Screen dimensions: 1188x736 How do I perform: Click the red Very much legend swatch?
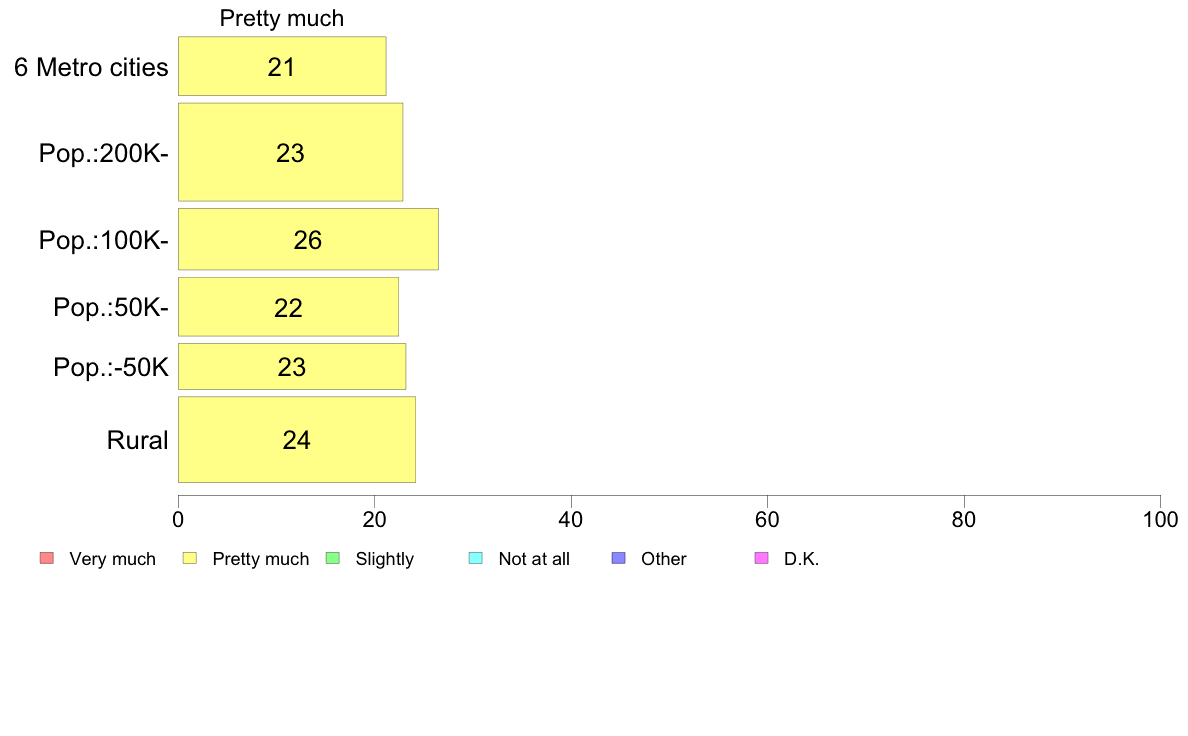[x=46, y=559]
